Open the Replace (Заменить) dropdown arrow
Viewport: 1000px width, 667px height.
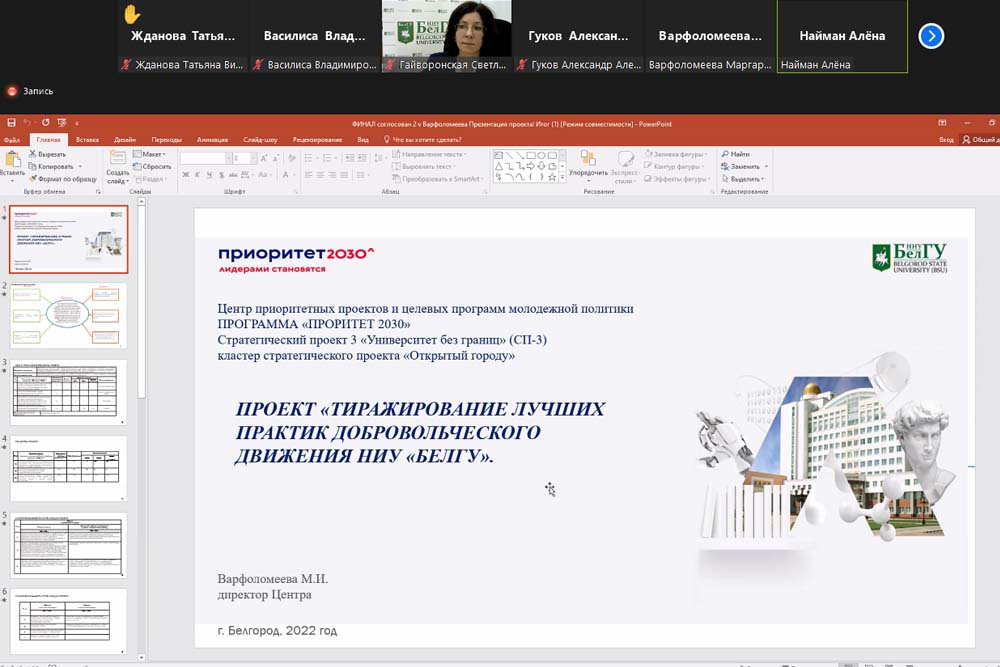[x=766, y=166]
